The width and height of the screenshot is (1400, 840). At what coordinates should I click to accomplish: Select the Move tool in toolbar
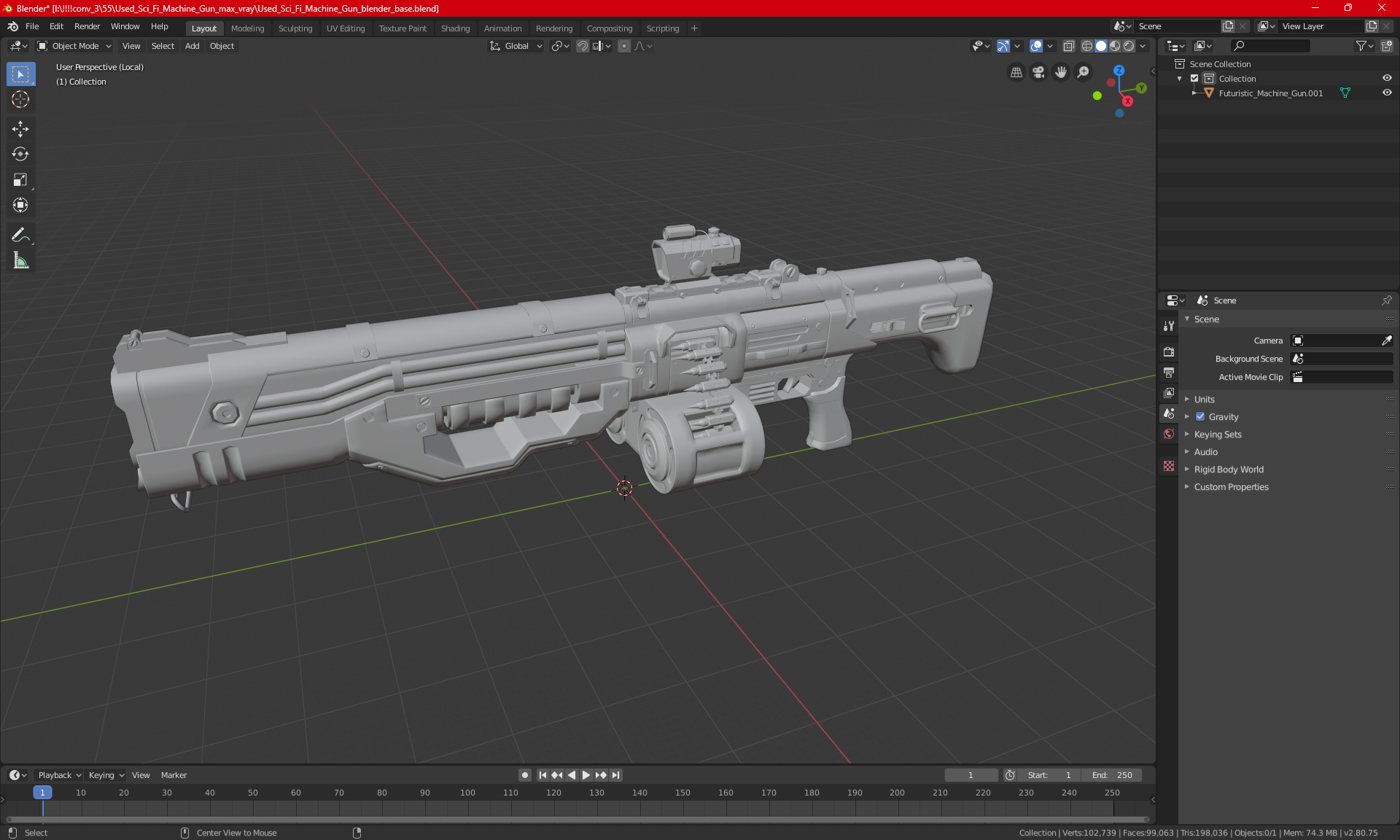click(20, 129)
